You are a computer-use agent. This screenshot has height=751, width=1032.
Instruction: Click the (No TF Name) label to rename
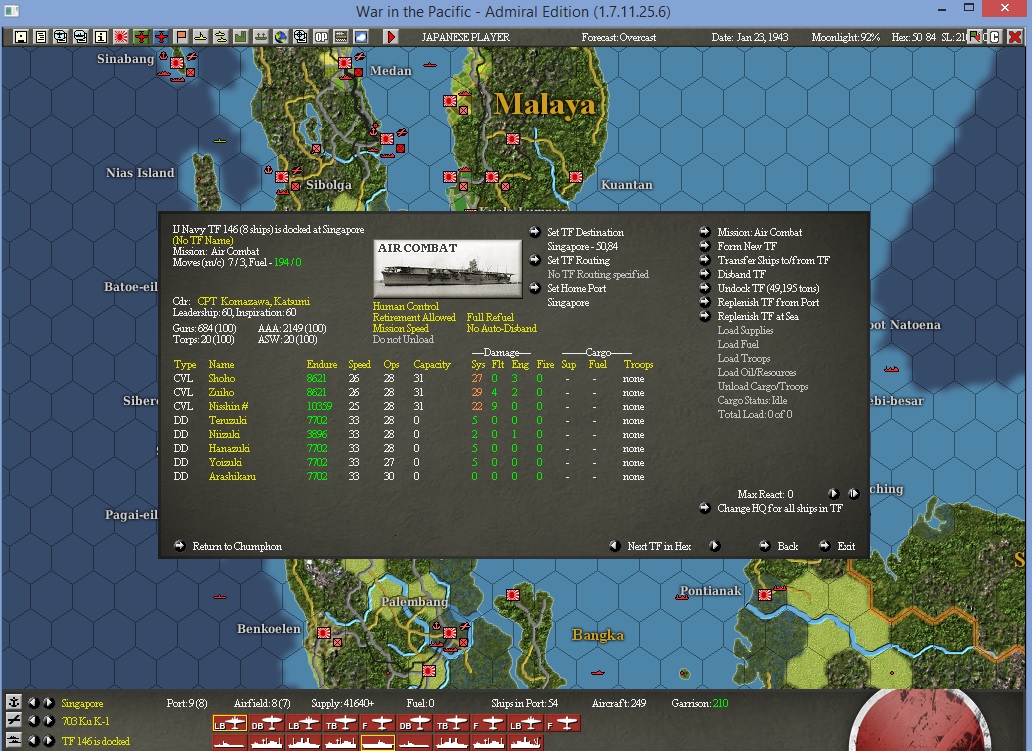coord(203,240)
